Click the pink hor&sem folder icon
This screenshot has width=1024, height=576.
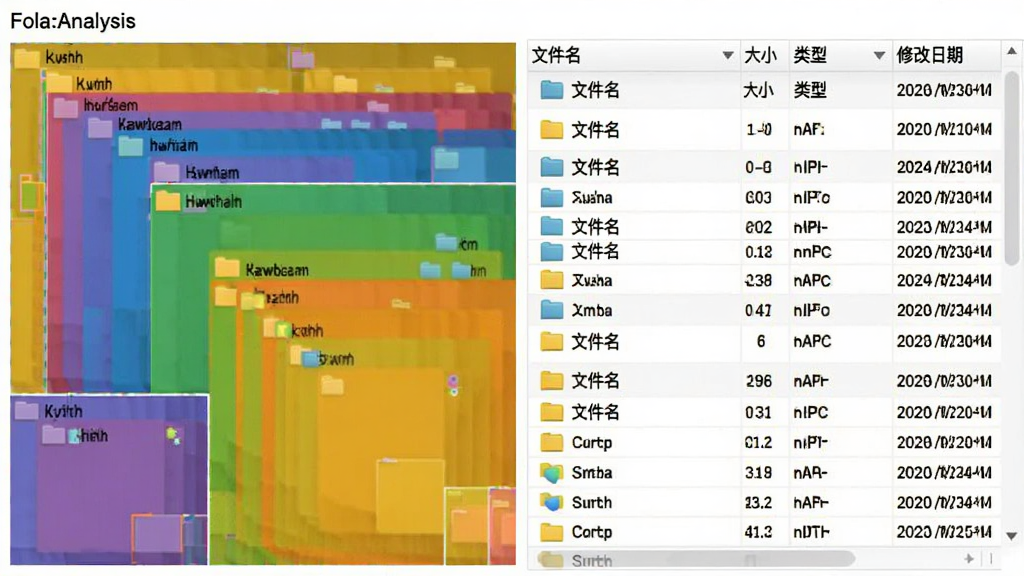(x=66, y=107)
